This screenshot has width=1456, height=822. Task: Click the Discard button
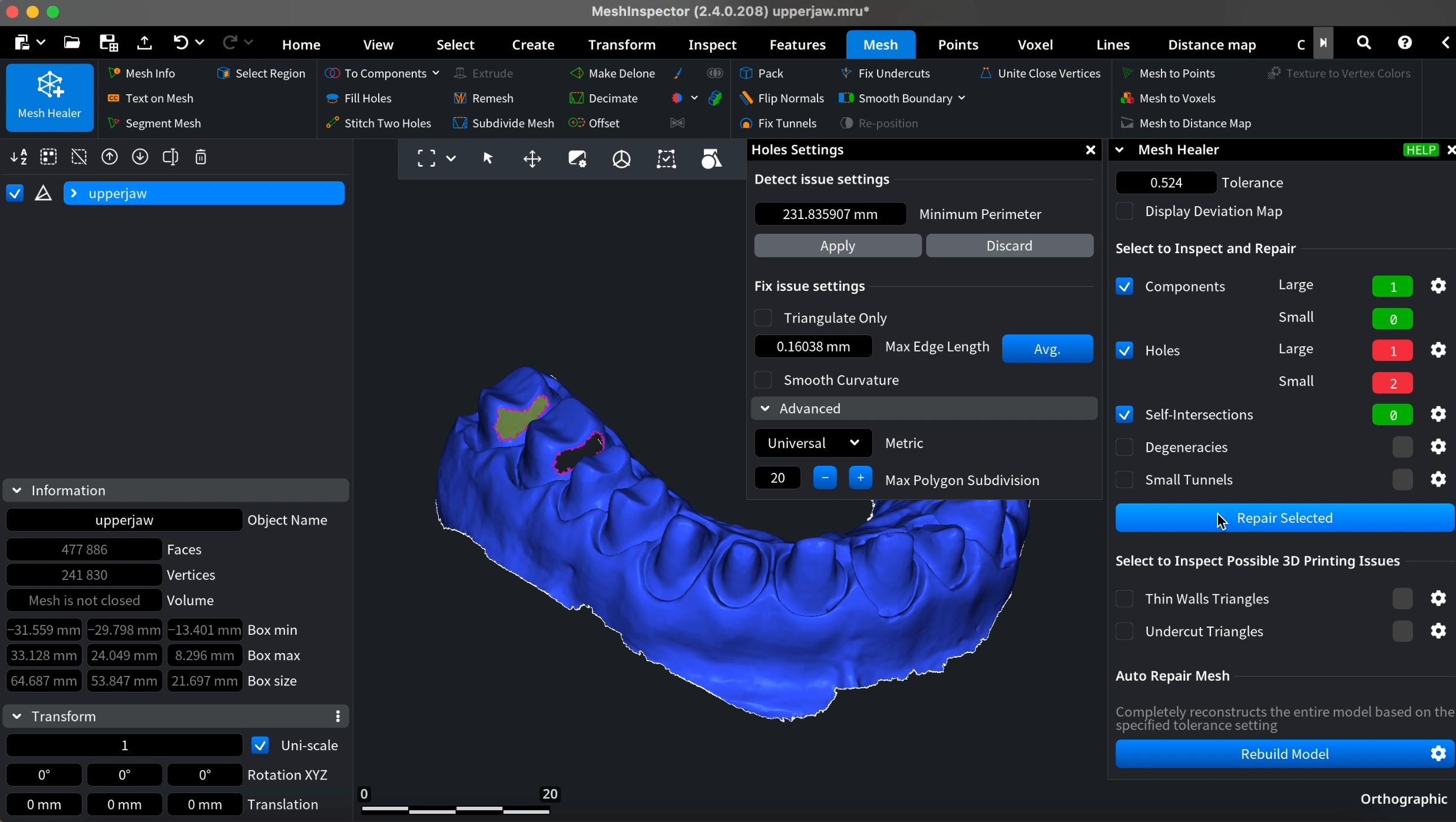(x=1010, y=246)
